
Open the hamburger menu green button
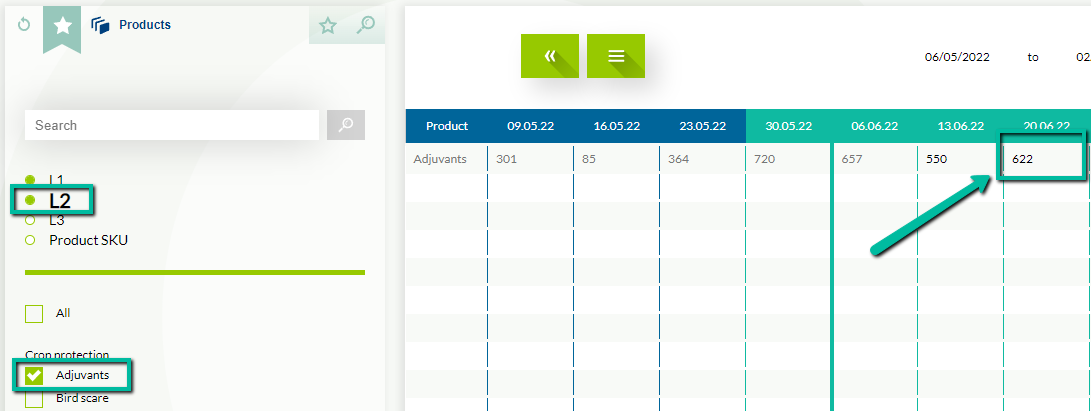tap(616, 56)
